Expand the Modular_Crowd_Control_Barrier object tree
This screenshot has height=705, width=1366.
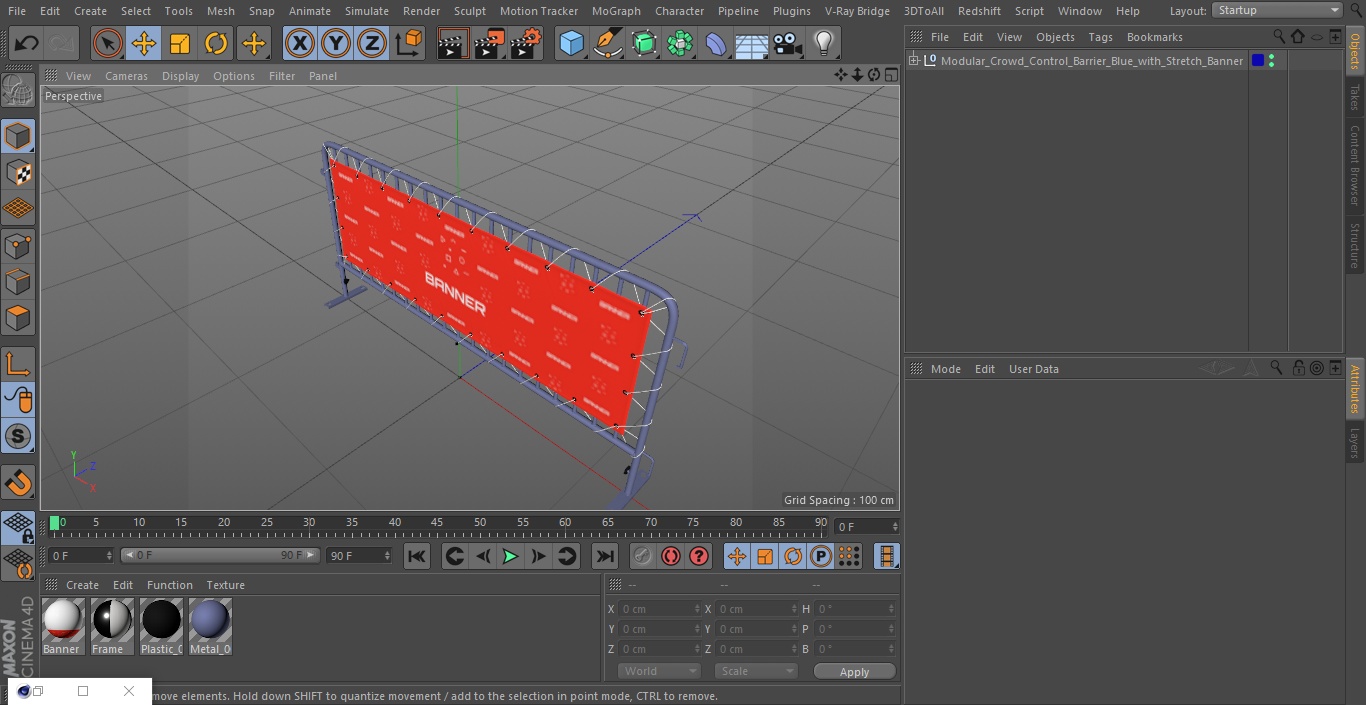pos(913,61)
